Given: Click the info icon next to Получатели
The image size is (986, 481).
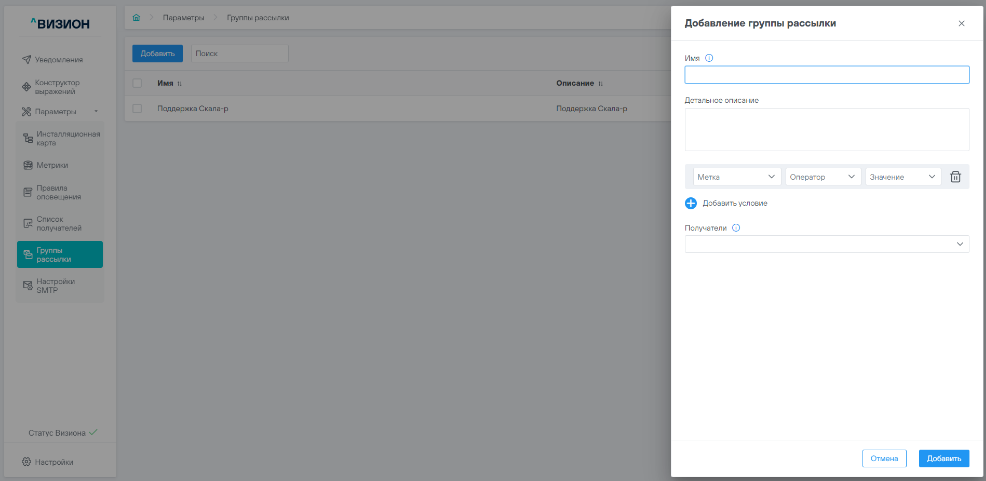Looking at the screenshot, I should [736, 228].
